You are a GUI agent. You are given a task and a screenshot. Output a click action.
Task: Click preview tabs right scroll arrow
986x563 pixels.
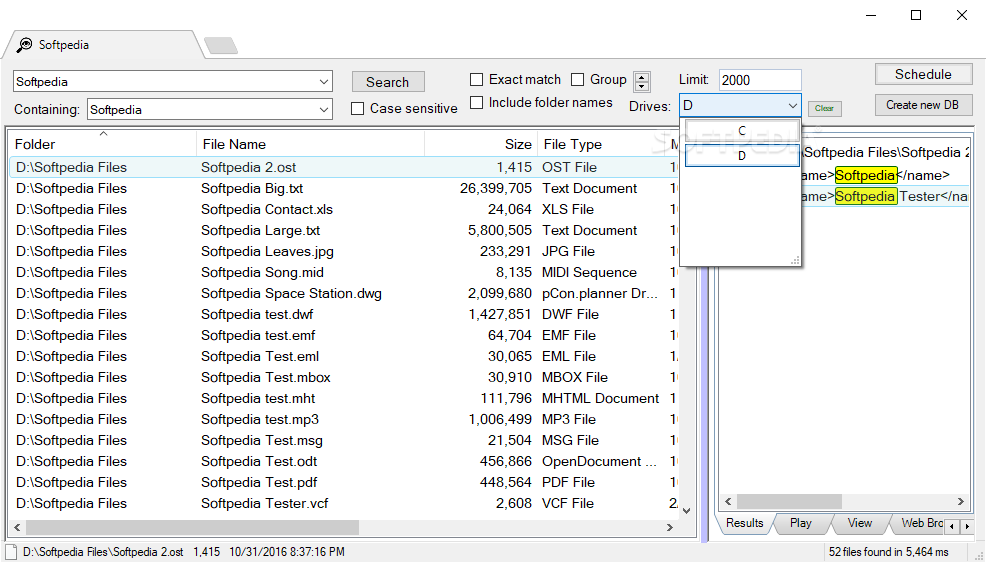click(x=965, y=525)
